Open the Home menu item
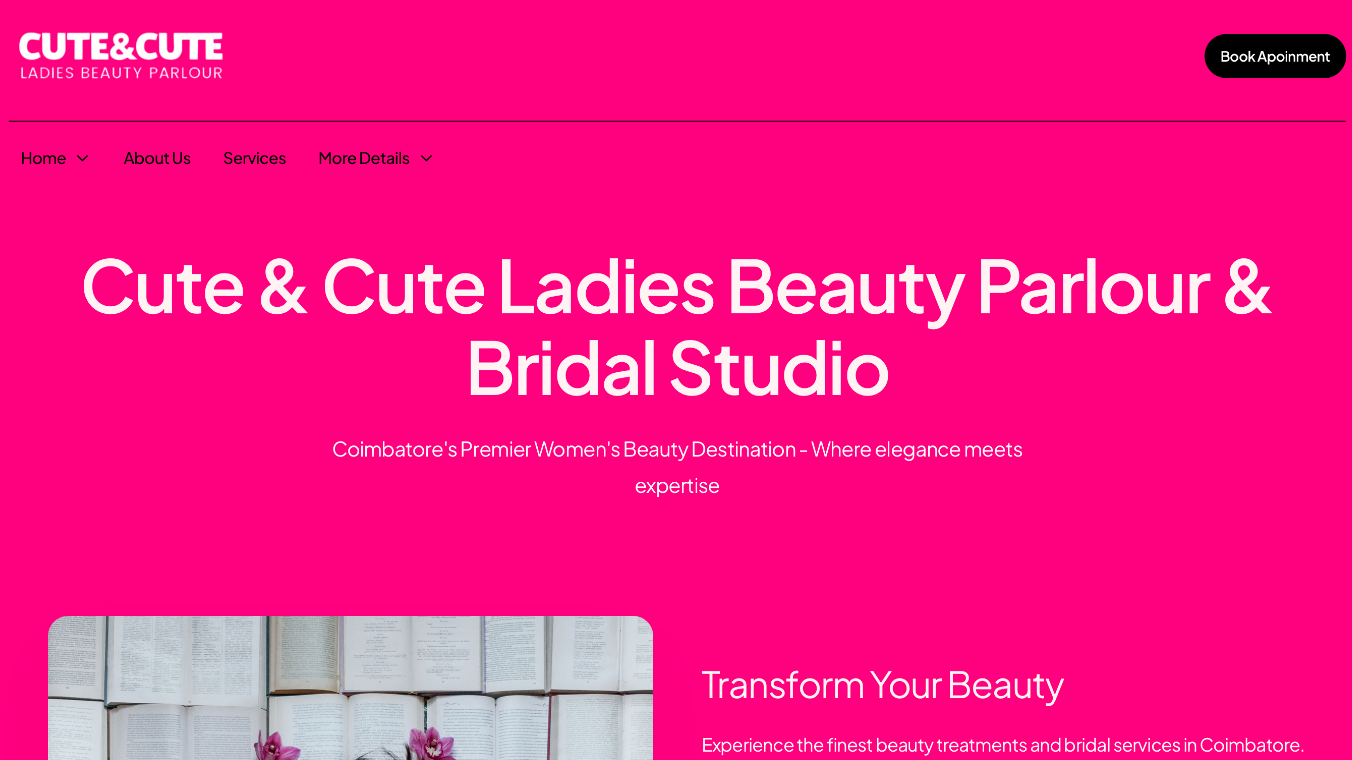 [43, 158]
